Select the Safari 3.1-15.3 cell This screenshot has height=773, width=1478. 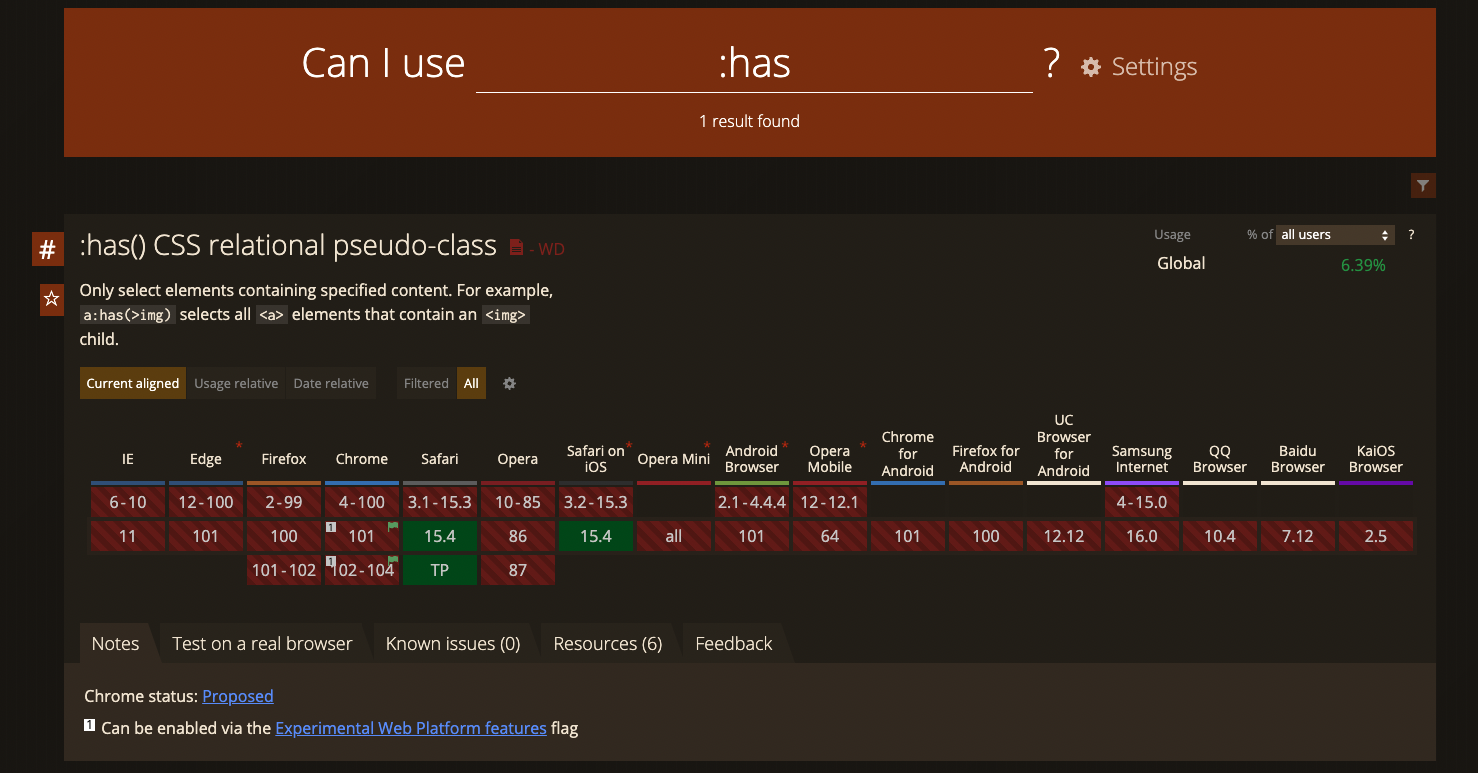click(x=440, y=502)
